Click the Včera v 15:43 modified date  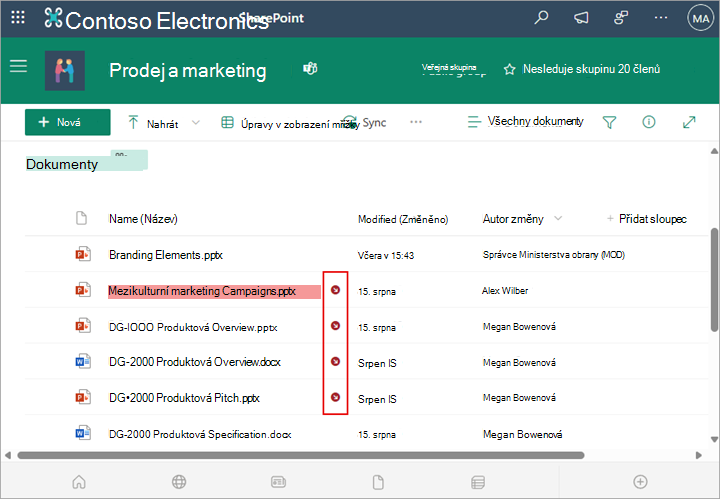coord(386,256)
